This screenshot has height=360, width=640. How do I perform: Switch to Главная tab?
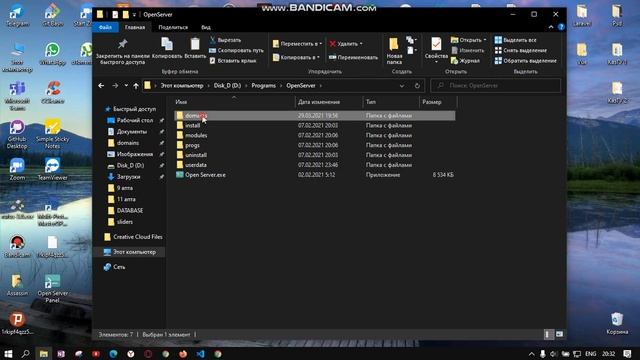(135, 27)
